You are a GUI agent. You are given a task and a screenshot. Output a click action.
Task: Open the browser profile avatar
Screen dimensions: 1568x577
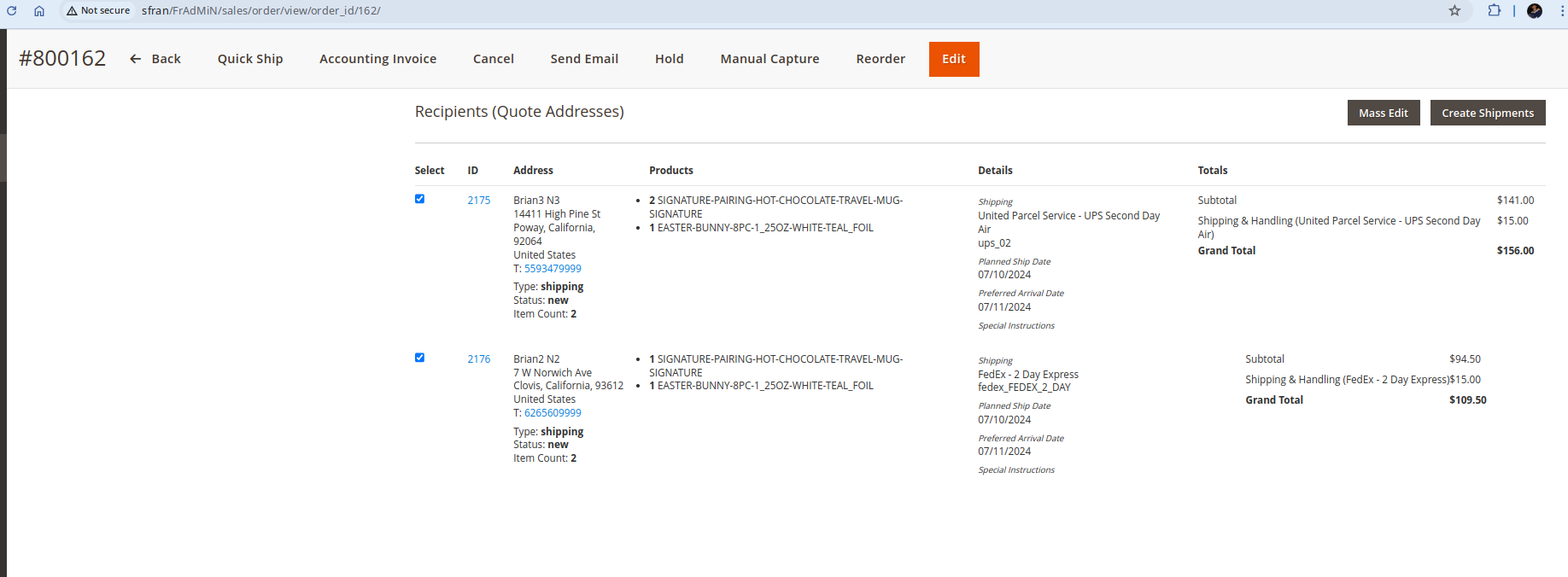pos(1534,11)
